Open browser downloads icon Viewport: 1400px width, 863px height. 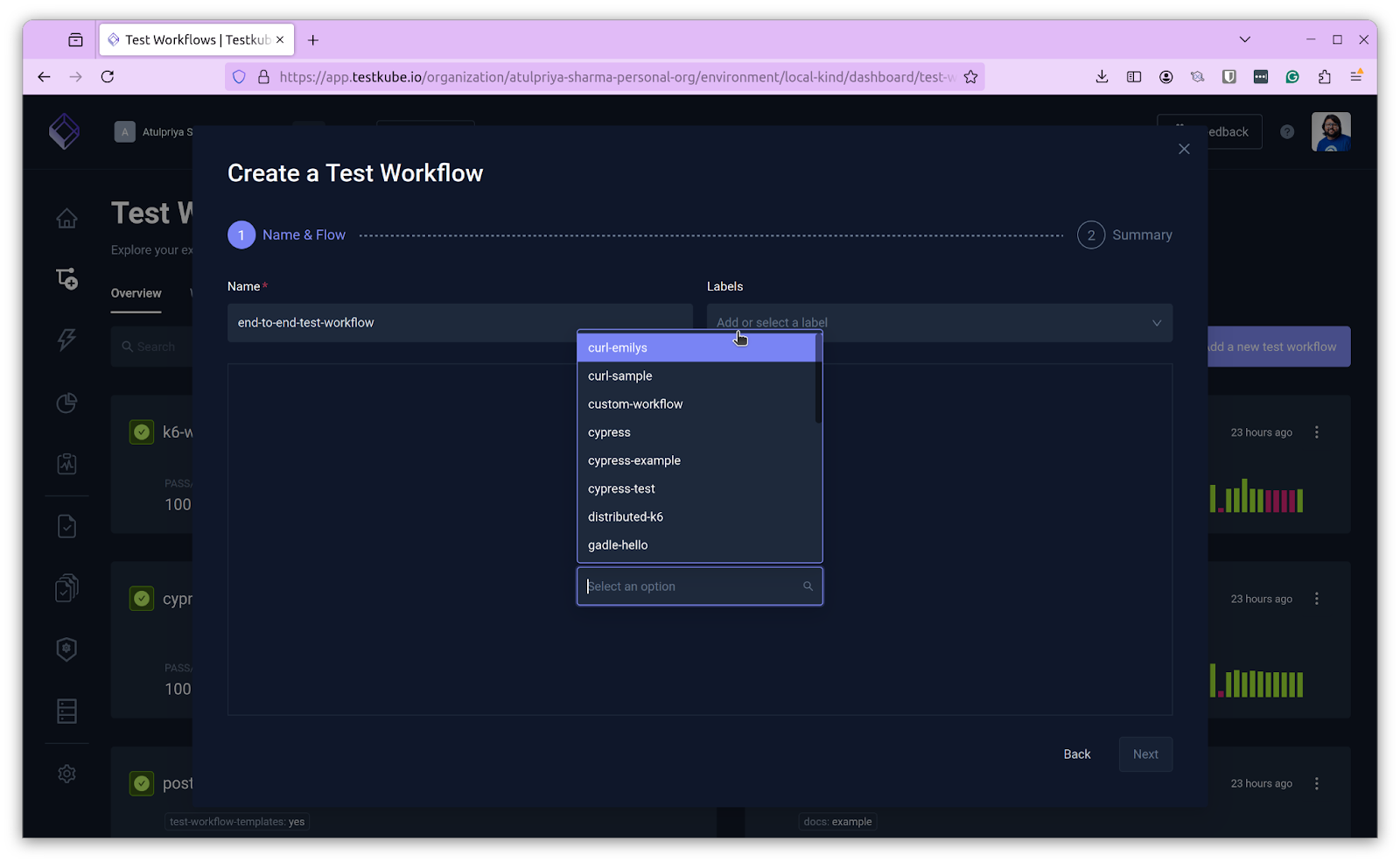tap(1102, 77)
